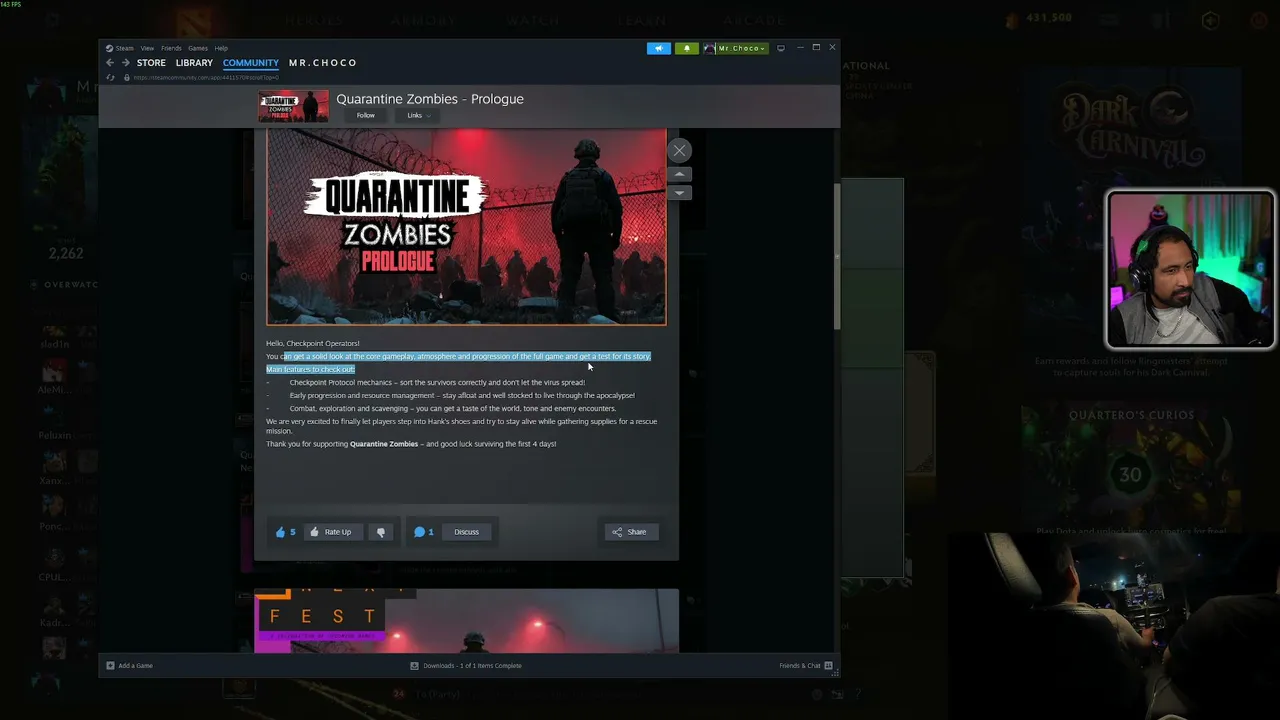Click the Rate Up button
The height and width of the screenshot is (720, 1280).
click(x=331, y=532)
